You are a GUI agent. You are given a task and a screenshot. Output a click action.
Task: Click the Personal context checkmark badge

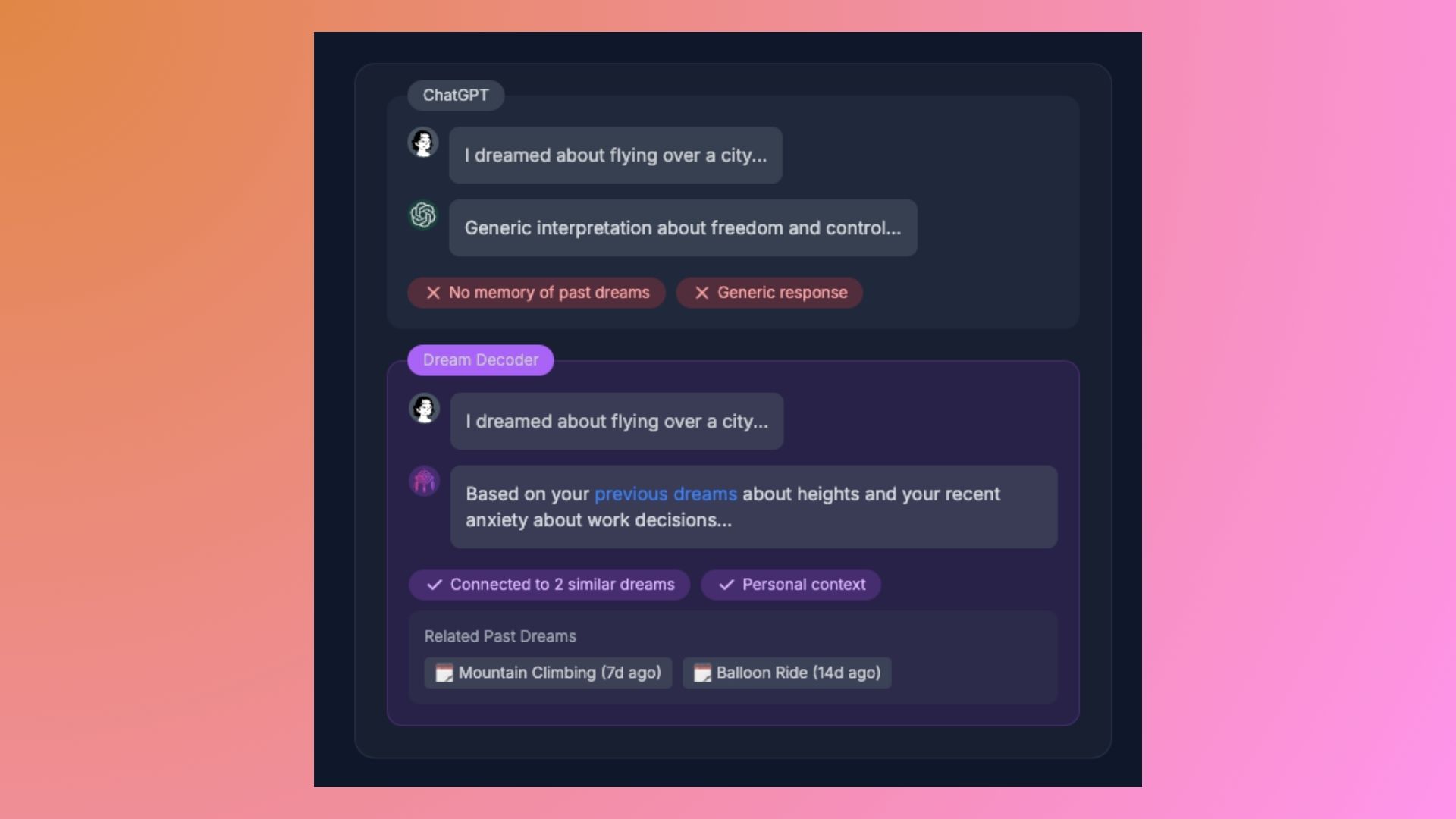pos(790,584)
